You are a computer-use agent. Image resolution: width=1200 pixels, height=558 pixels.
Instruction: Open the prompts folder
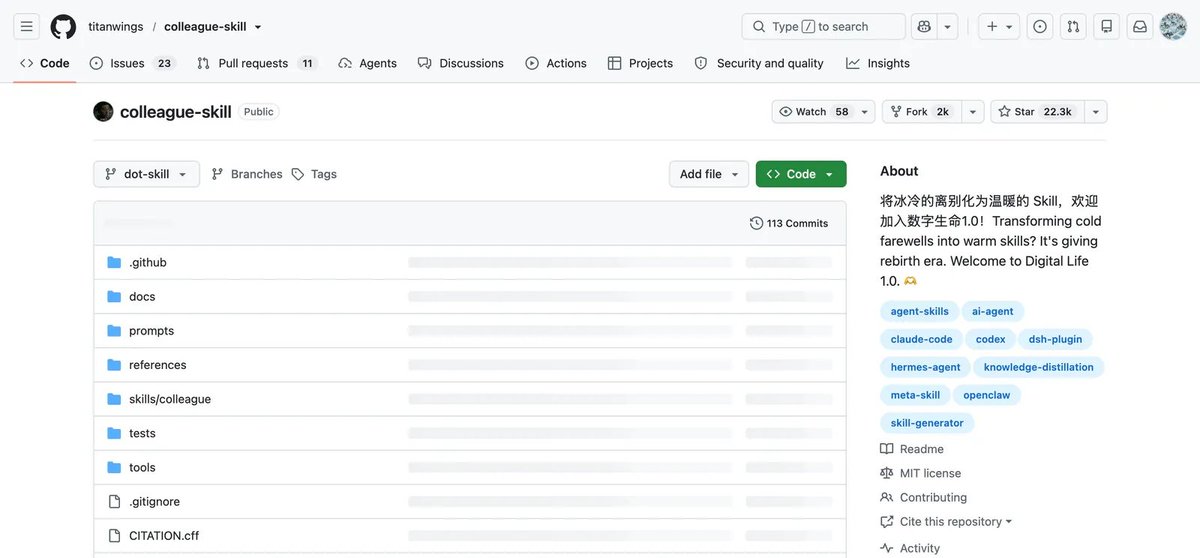(x=151, y=331)
